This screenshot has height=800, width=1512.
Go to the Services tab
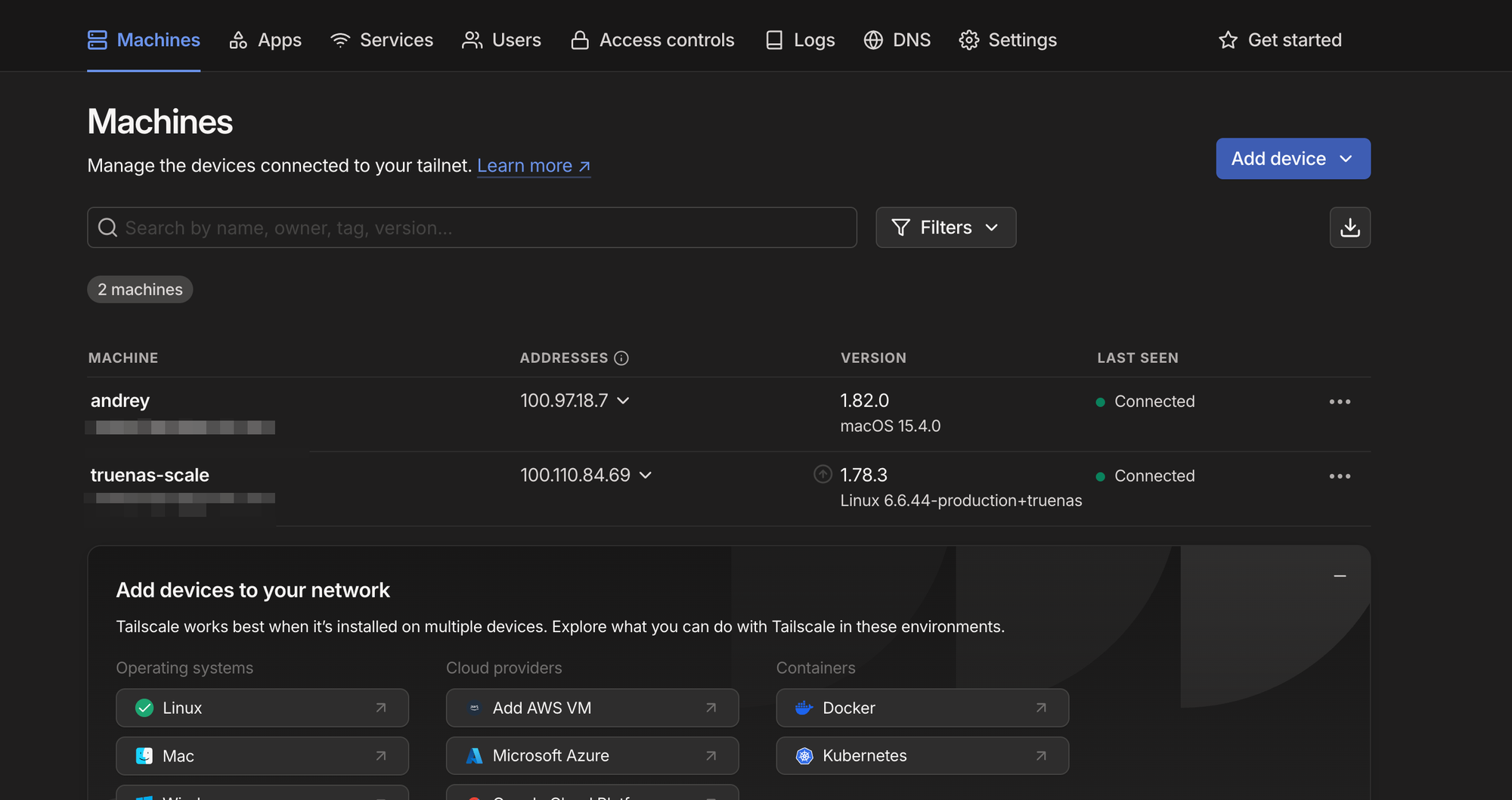[x=382, y=40]
